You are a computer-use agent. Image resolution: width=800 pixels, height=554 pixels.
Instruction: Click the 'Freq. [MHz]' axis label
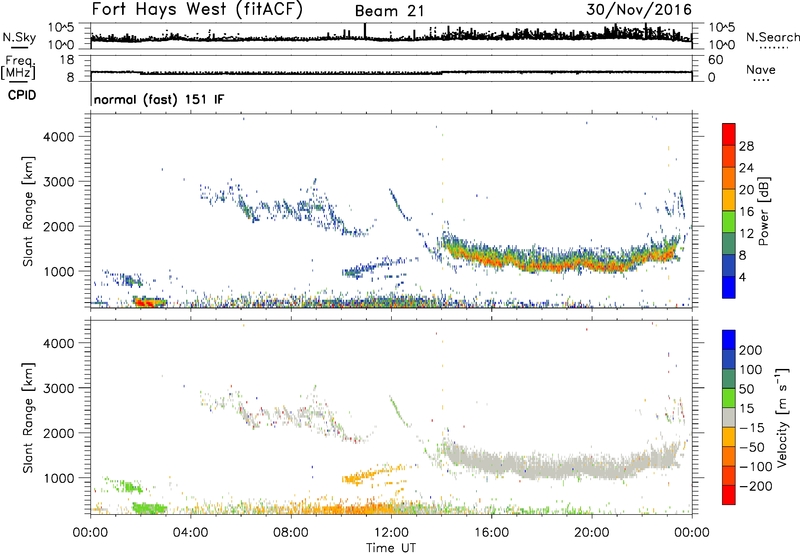pos(18,68)
